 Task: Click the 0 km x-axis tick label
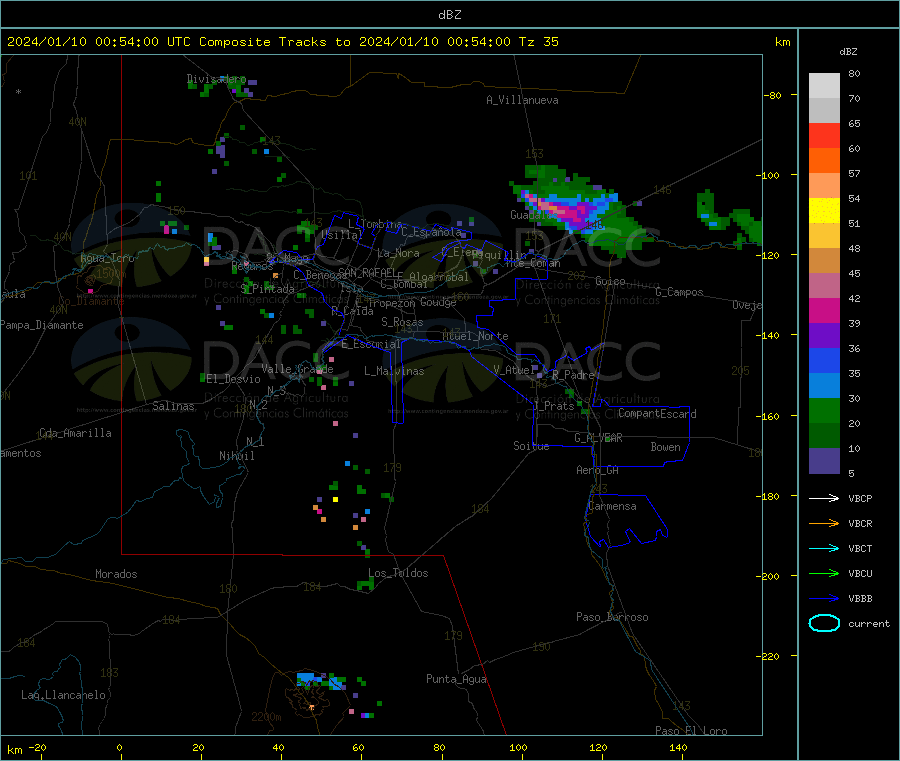119,748
